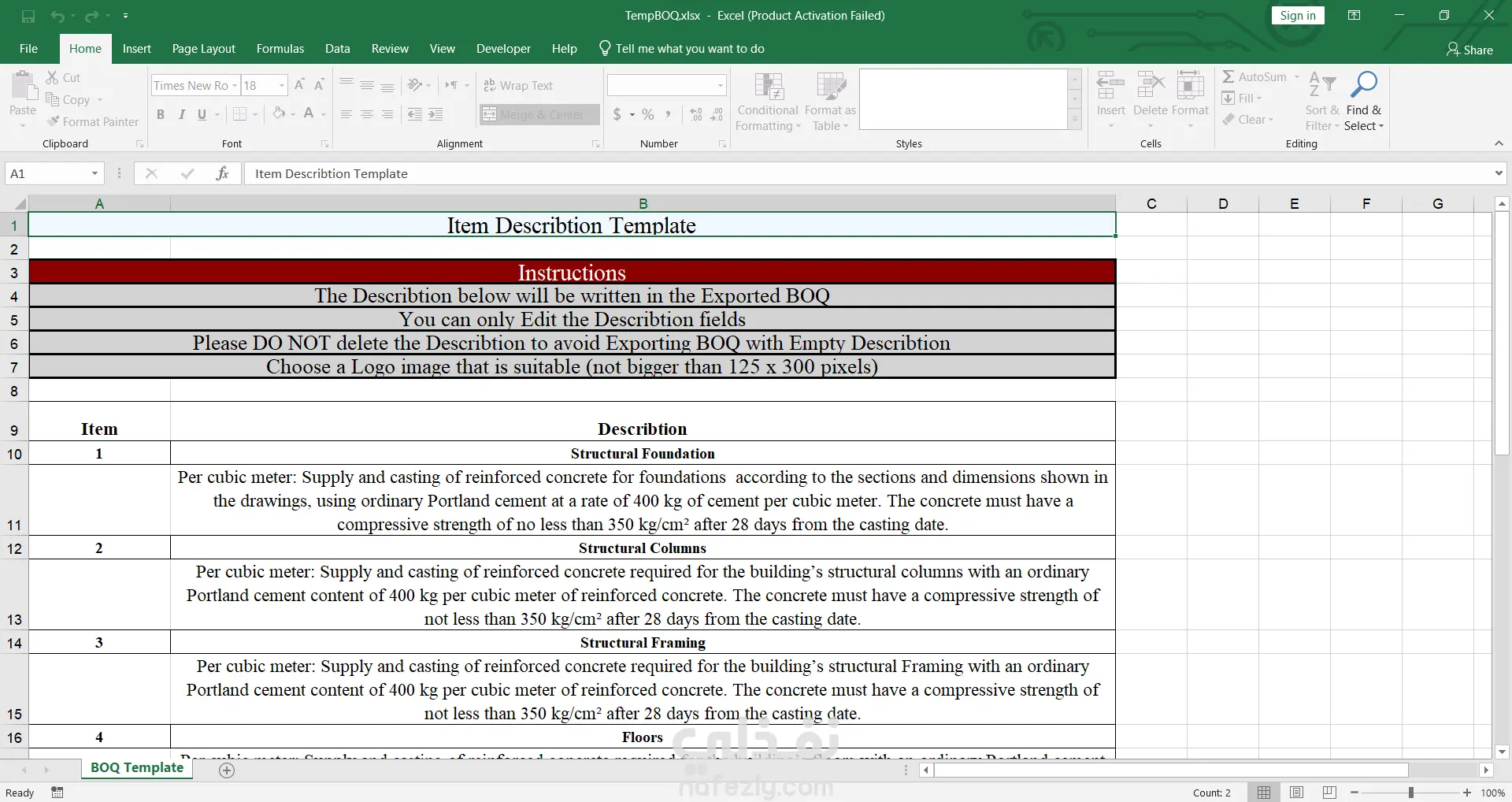Click the zoom out minus button
The height and width of the screenshot is (802, 1512).
click(1354, 793)
